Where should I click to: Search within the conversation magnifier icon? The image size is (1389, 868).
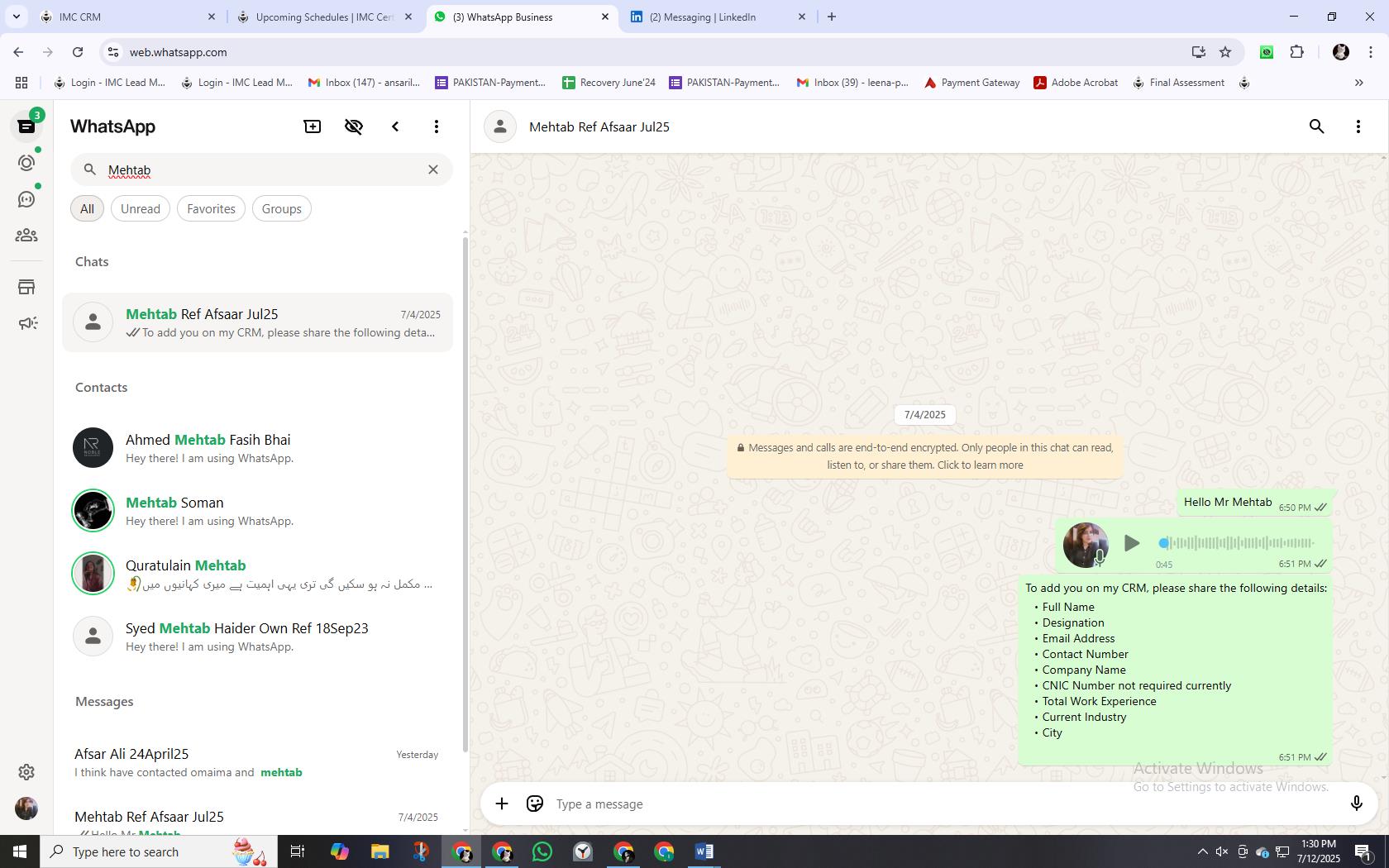click(1317, 126)
